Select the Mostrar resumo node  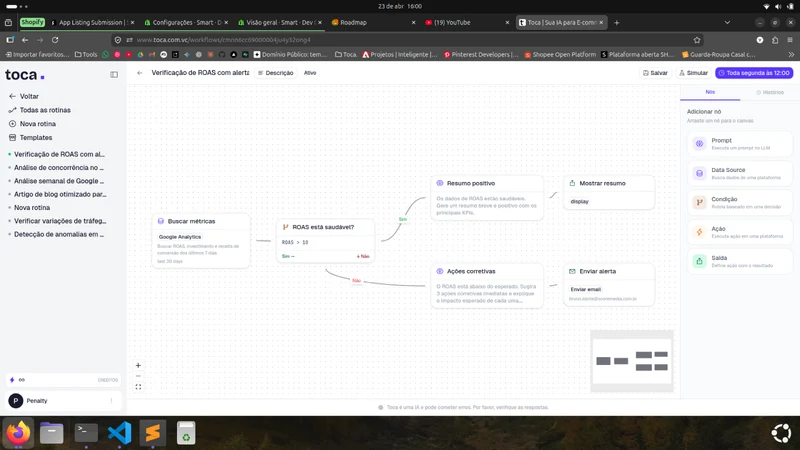click(x=609, y=192)
